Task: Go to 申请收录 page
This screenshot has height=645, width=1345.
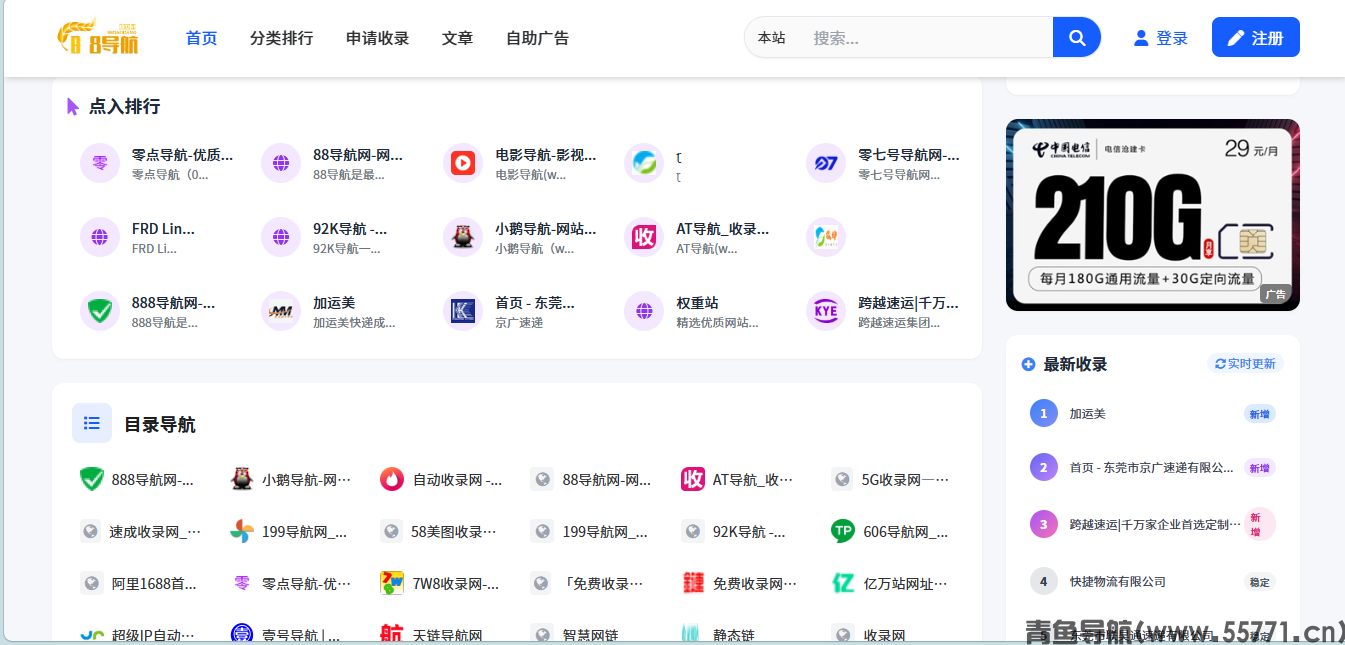Action: coord(377,38)
